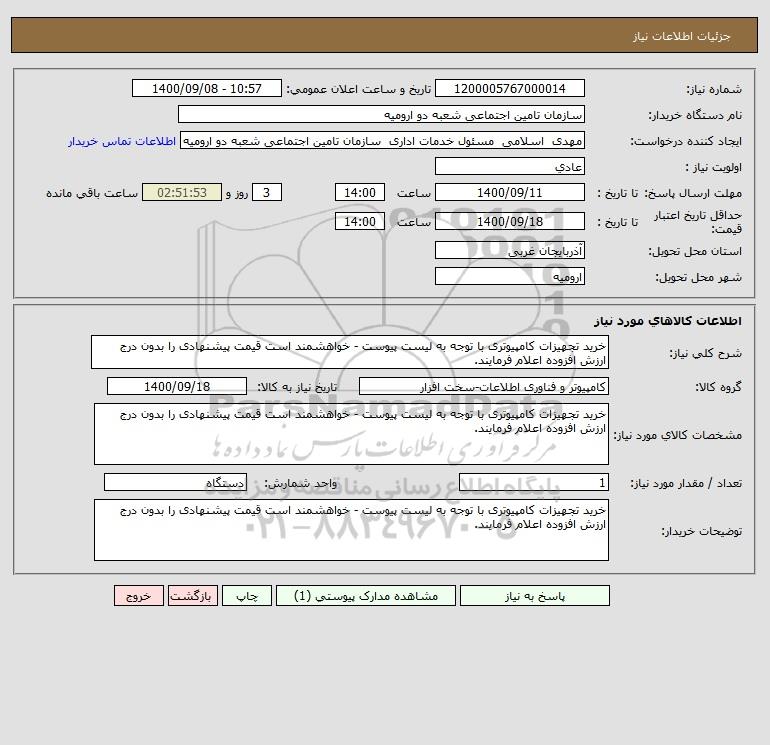The width and height of the screenshot is (770, 745).
Task: Click the مشخصات کالای مورد نیاز text area
Action: click(x=351, y=434)
